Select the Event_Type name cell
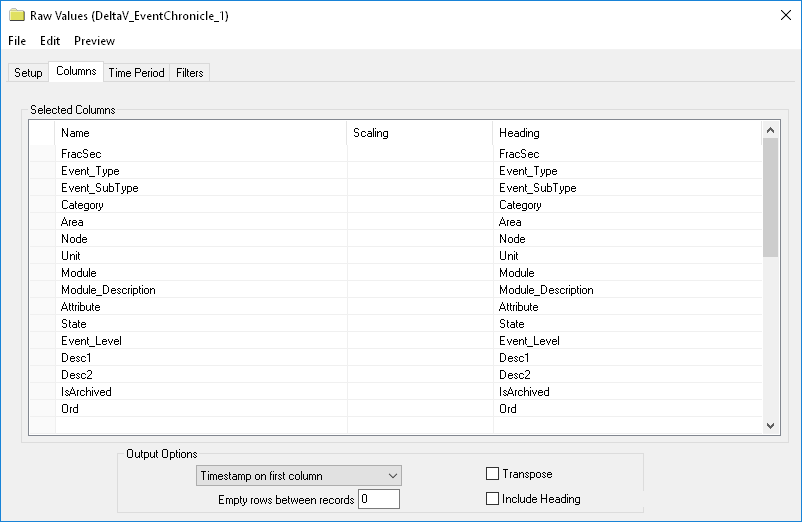Viewport: 802px width, 522px height. [x=200, y=171]
